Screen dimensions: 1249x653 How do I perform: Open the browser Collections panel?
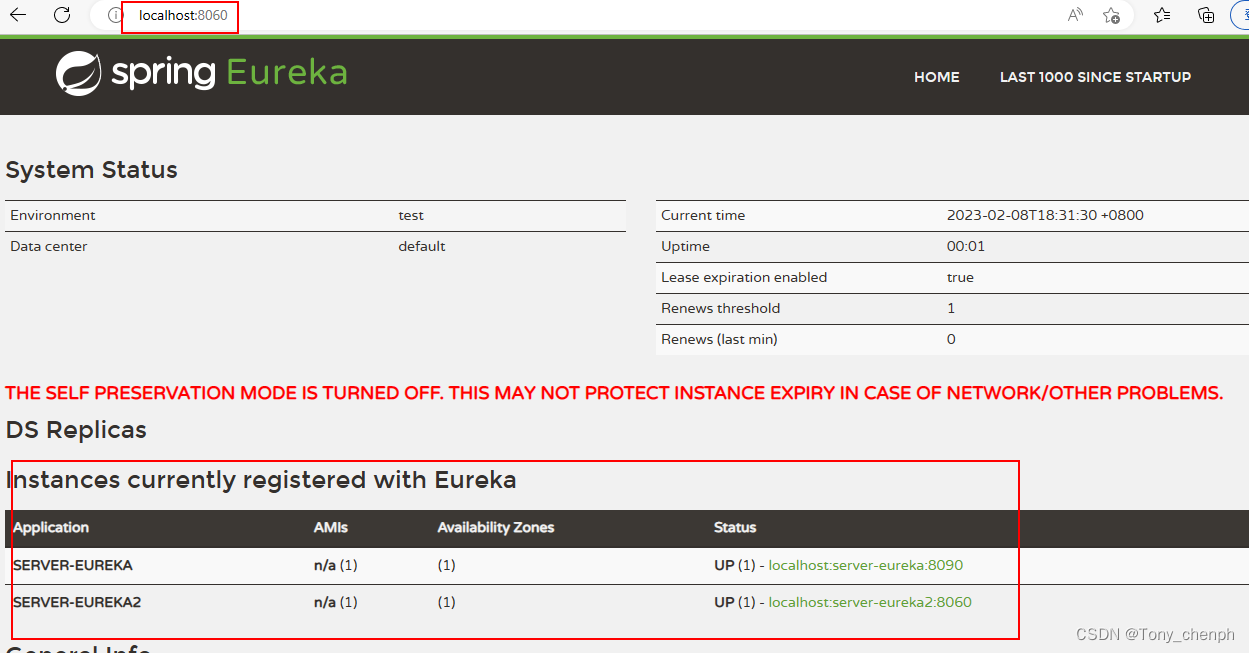1206,15
